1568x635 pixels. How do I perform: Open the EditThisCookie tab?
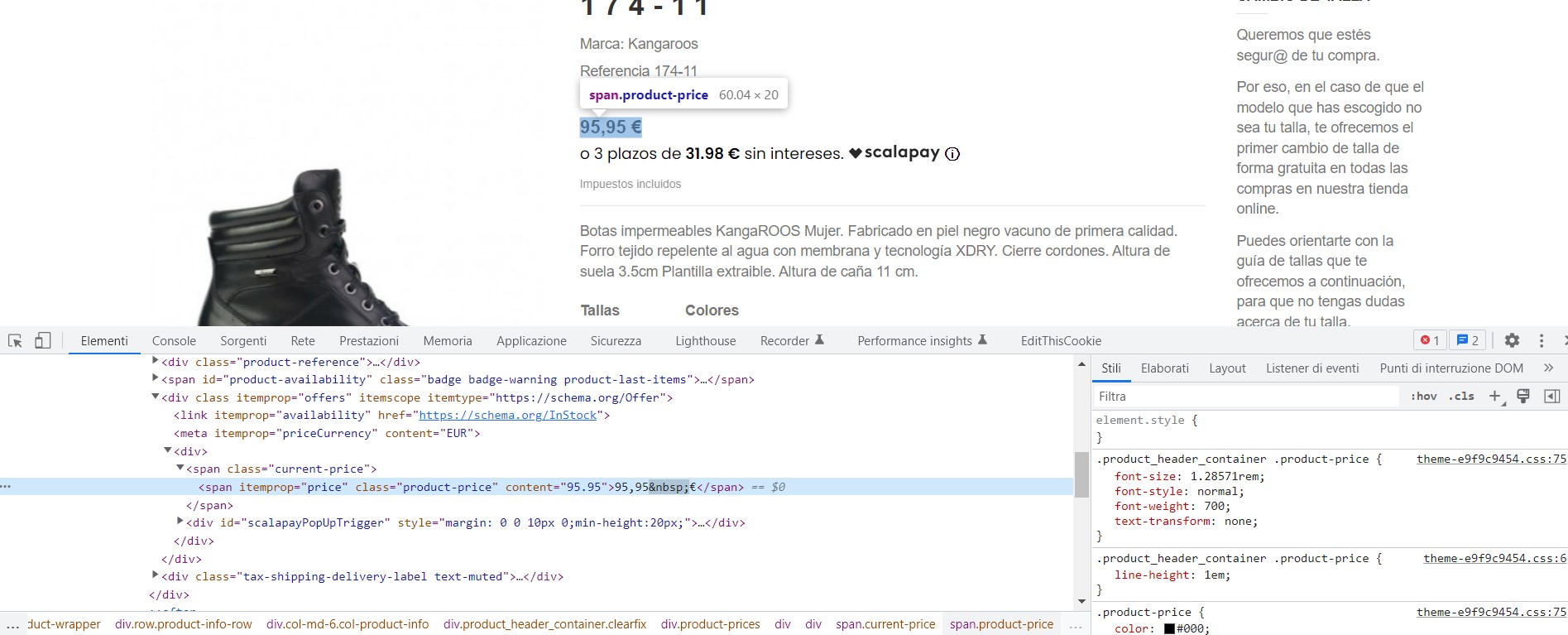1061,341
